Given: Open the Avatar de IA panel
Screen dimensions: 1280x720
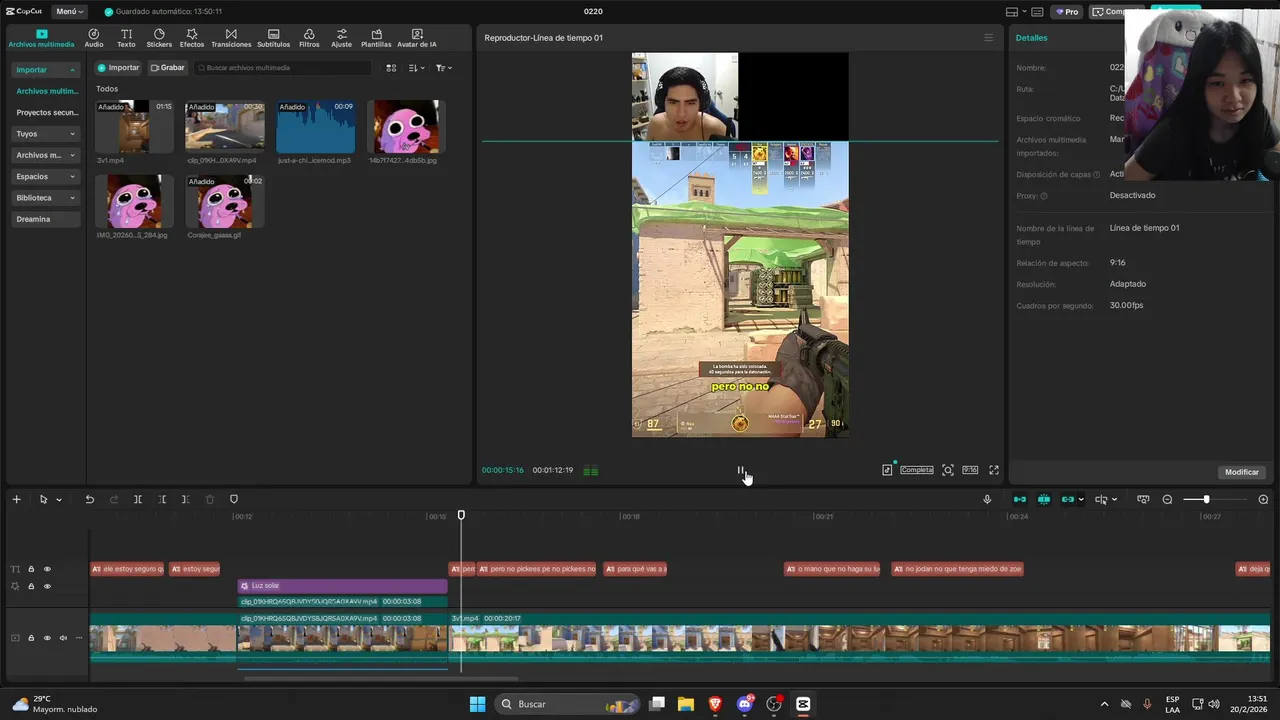Looking at the screenshot, I should pyautogui.click(x=416, y=38).
